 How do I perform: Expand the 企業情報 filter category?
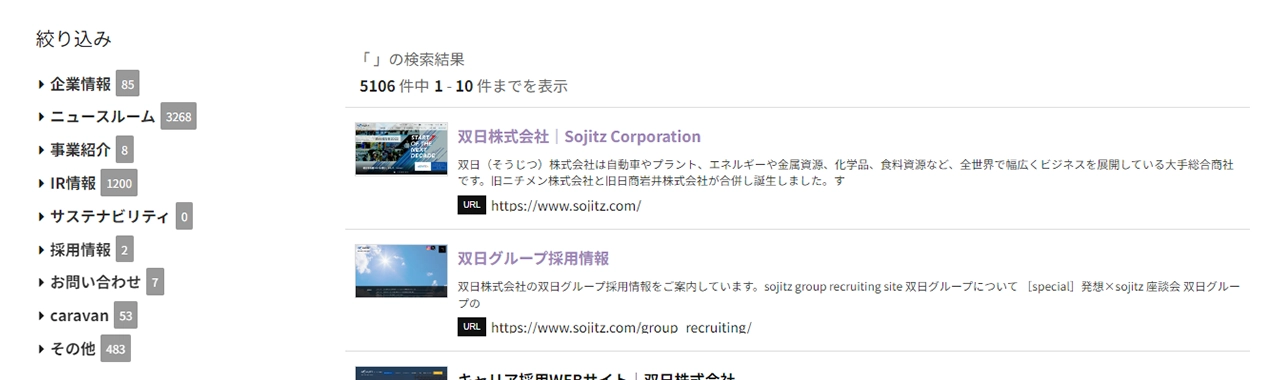click(81, 83)
